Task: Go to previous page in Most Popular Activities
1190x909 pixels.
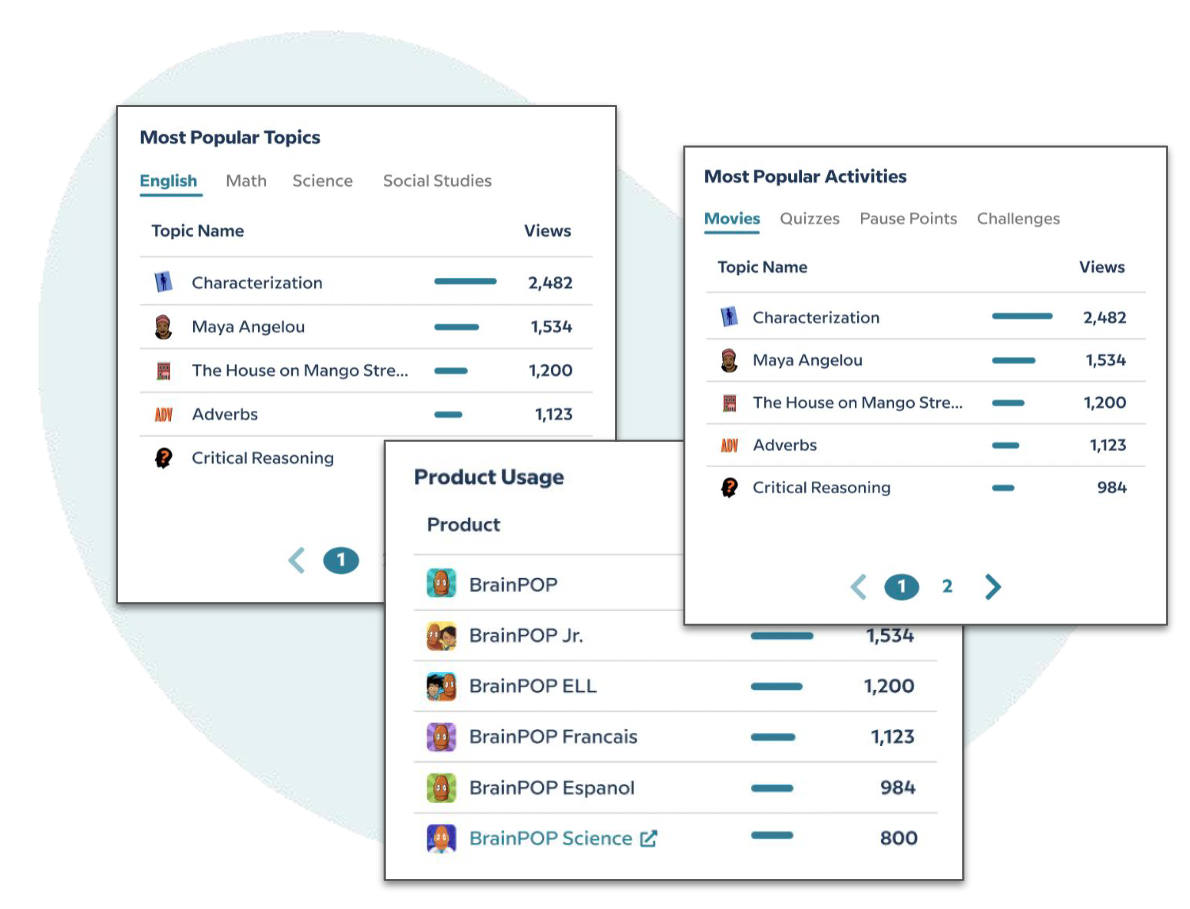Action: point(858,587)
